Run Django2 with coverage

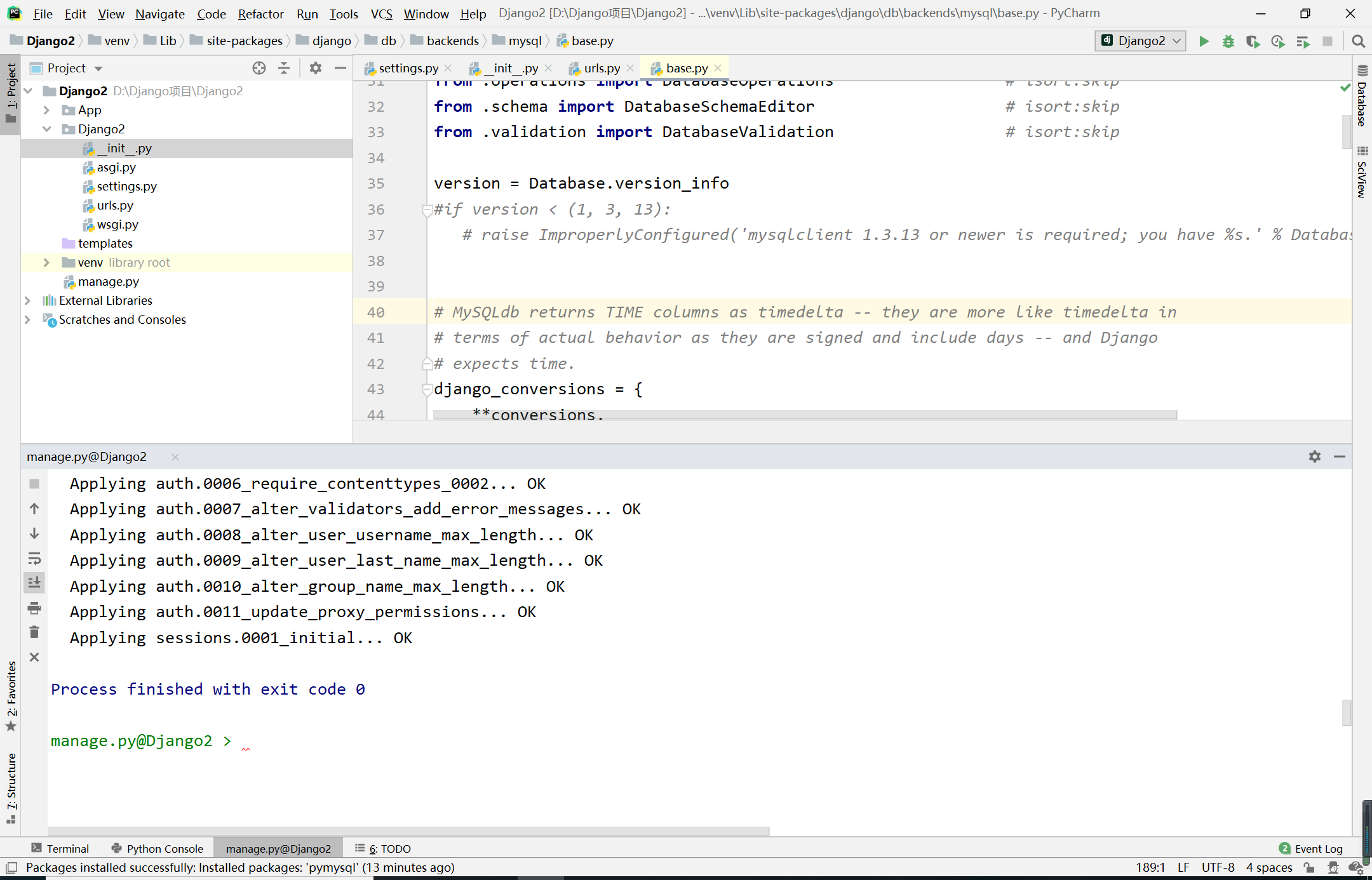(x=1253, y=41)
